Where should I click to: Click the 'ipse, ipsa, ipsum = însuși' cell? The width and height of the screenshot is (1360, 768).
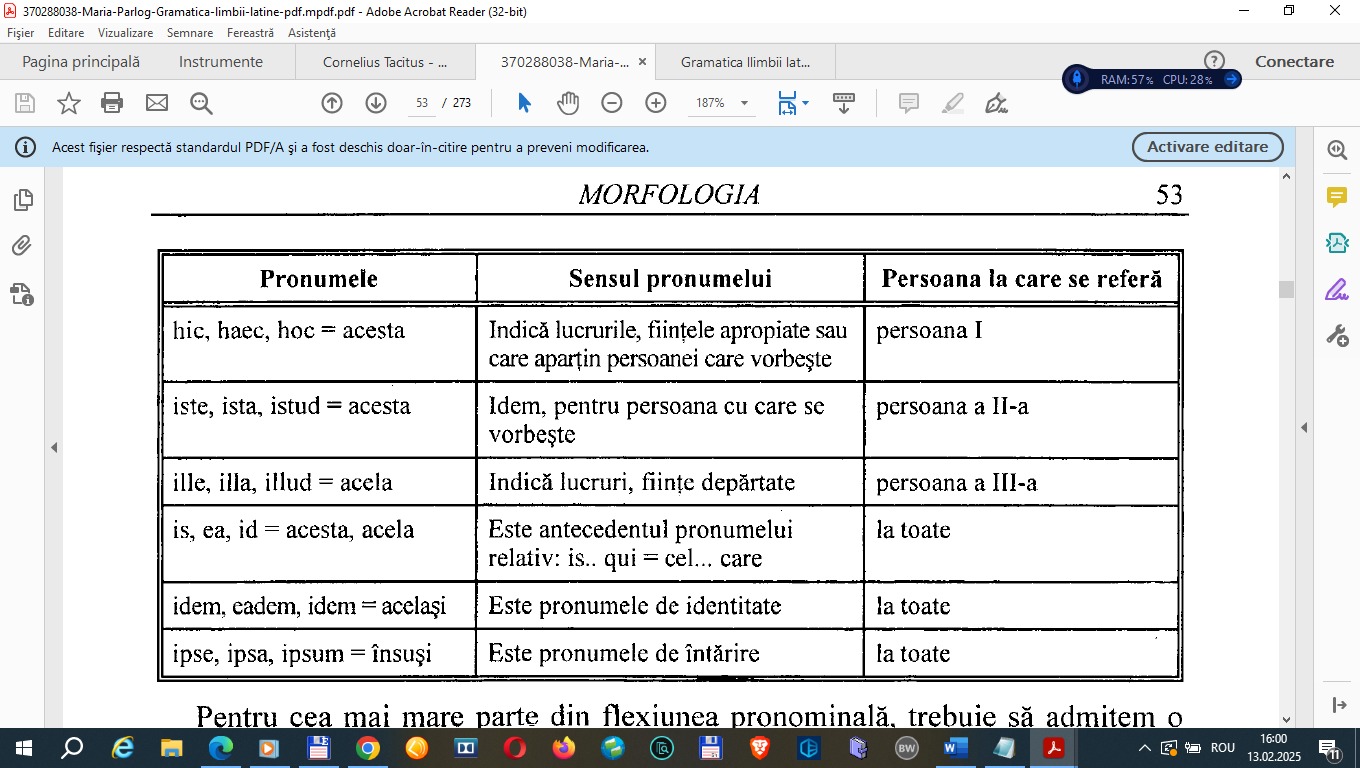[319, 653]
